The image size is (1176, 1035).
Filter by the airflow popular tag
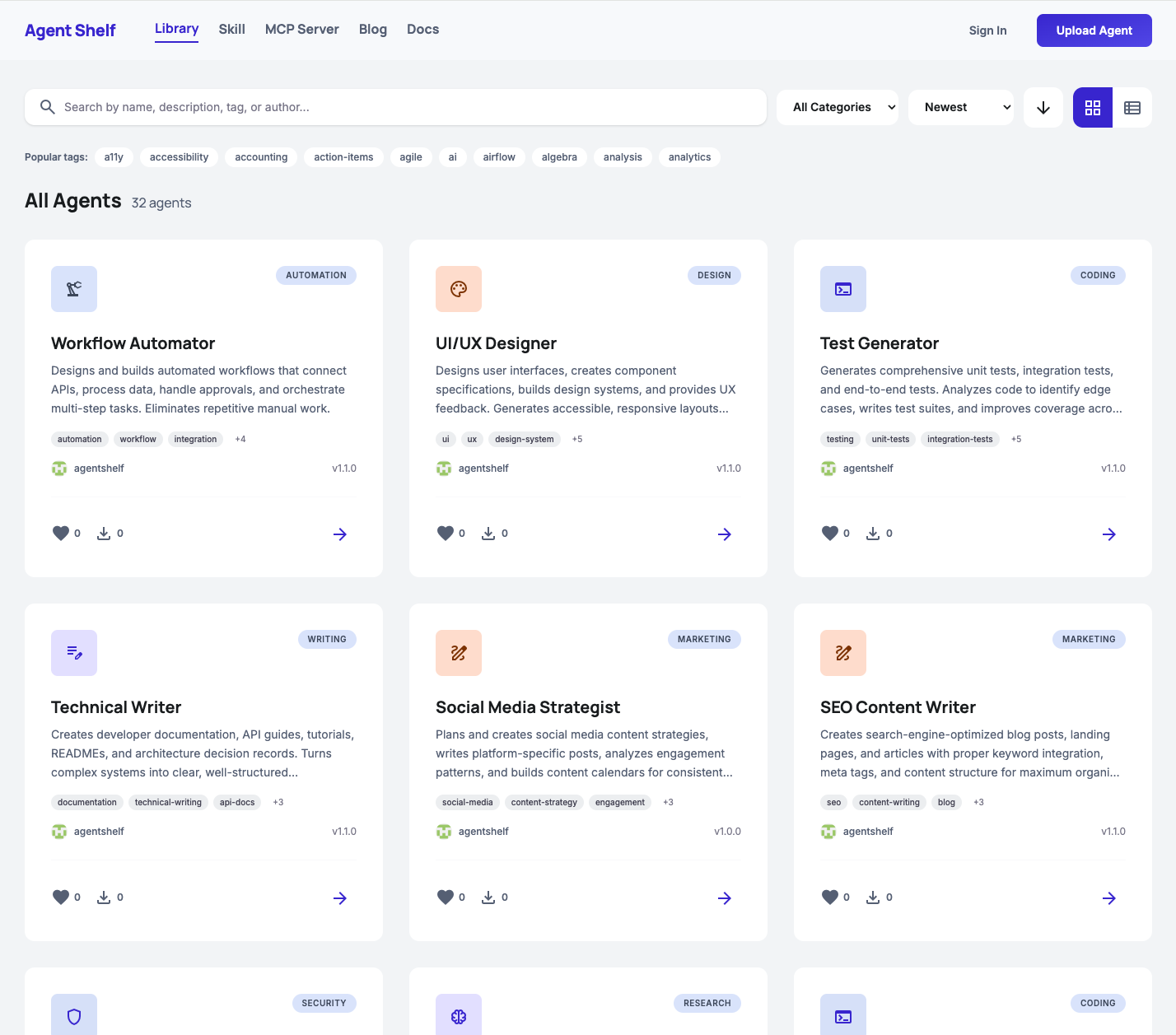(x=499, y=157)
